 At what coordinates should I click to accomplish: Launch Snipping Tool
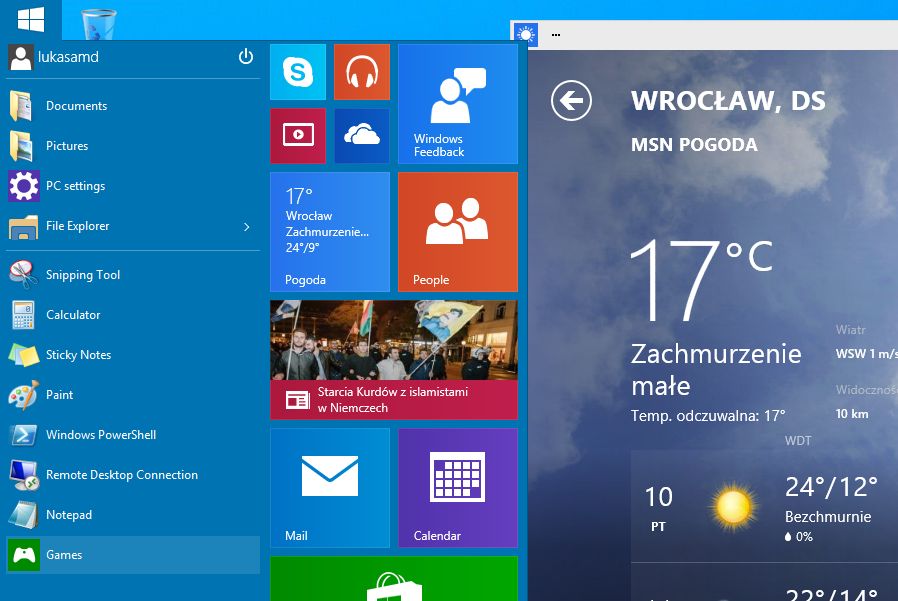pos(133,275)
